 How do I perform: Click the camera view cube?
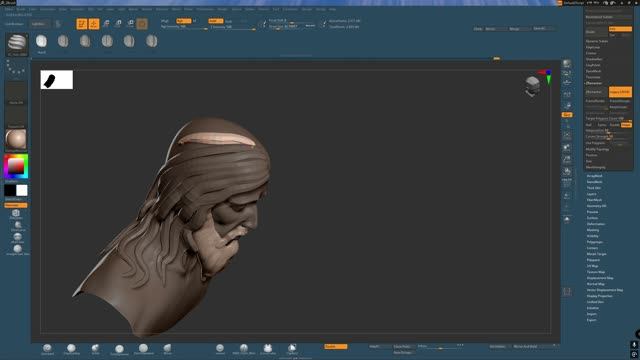[x=532, y=86]
